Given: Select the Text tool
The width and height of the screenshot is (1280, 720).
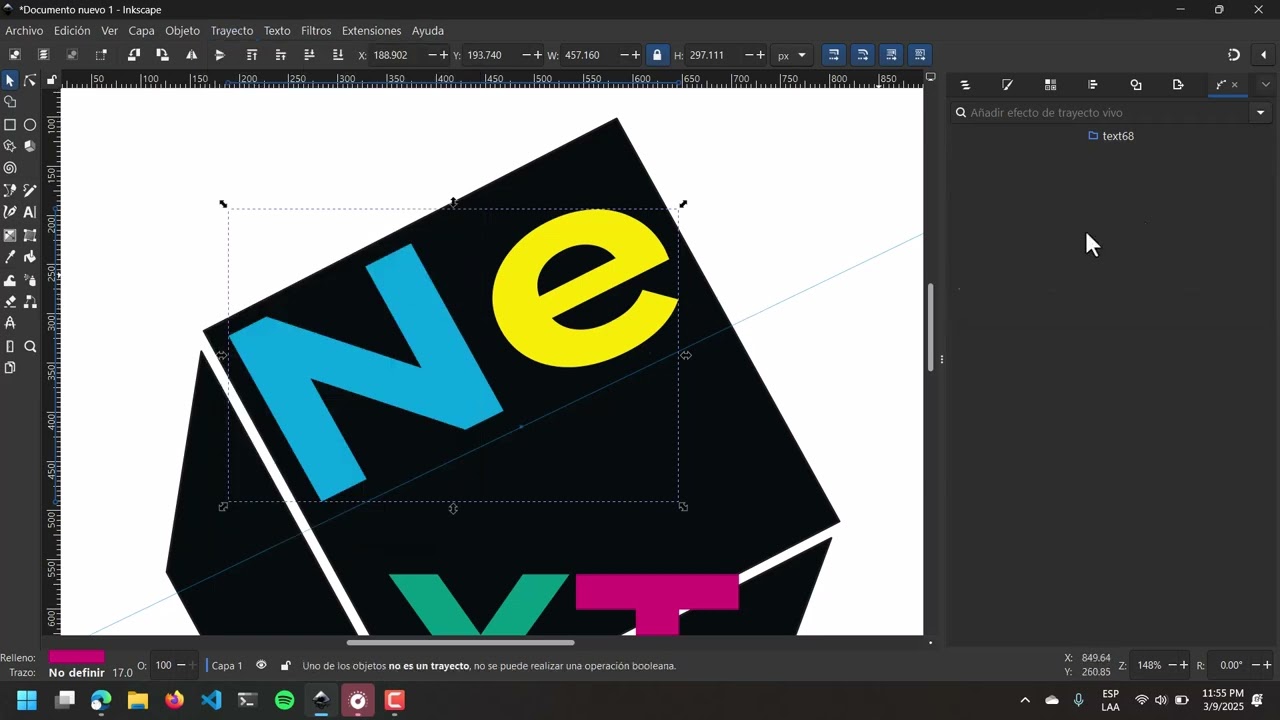Looking at the screenshot, I should tap(30, 212).
